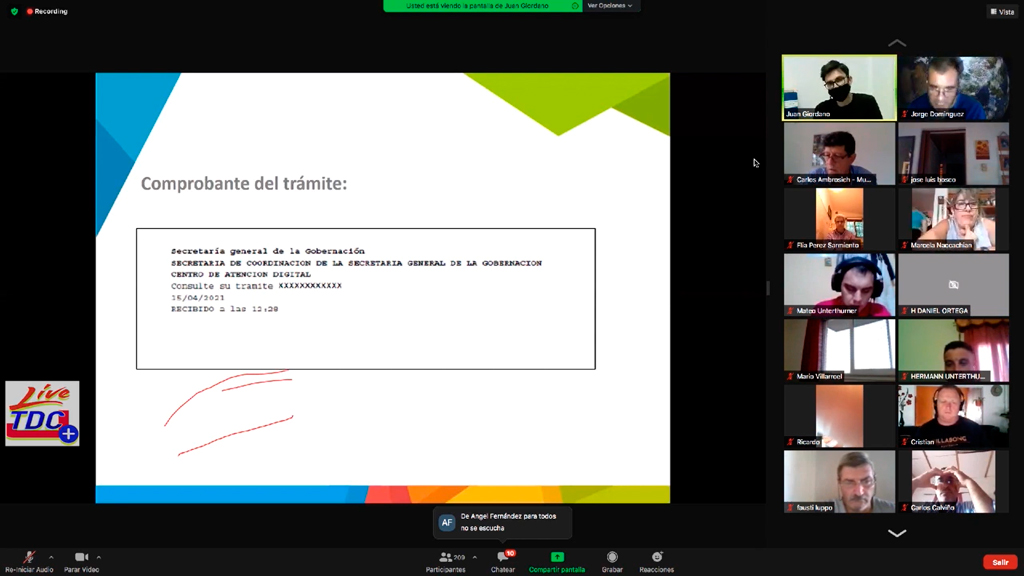Click the Compartir pantalla share icon
This screenshot has width=1024, height=576.
point(557,558)
